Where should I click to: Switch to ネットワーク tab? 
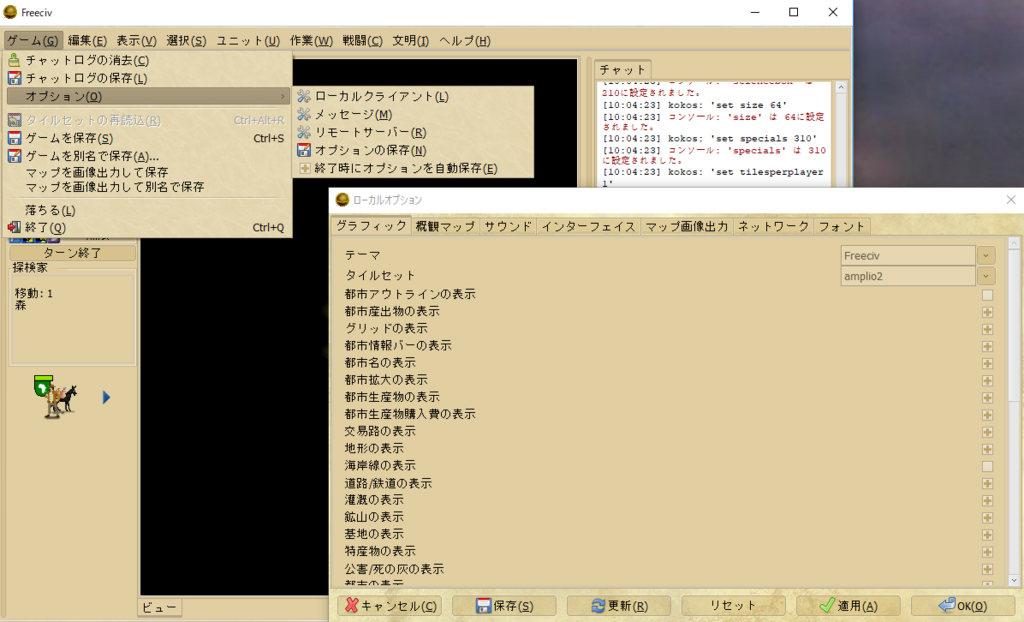point(773,226)
